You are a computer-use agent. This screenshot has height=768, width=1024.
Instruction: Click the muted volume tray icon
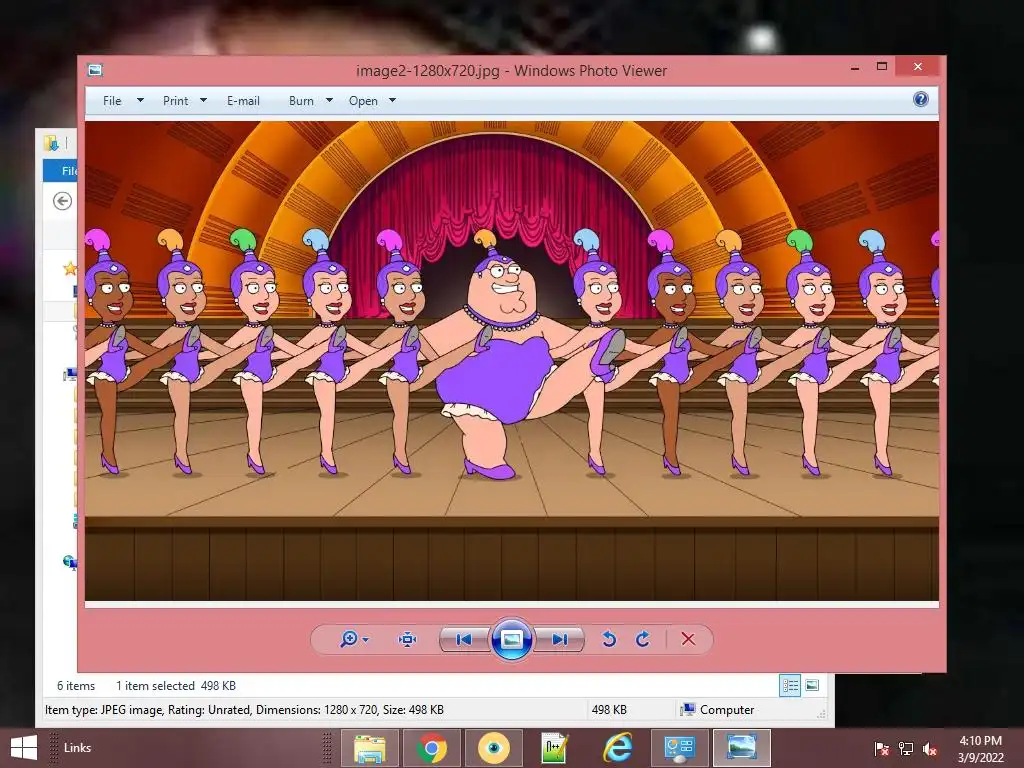(x=930, y=749)
